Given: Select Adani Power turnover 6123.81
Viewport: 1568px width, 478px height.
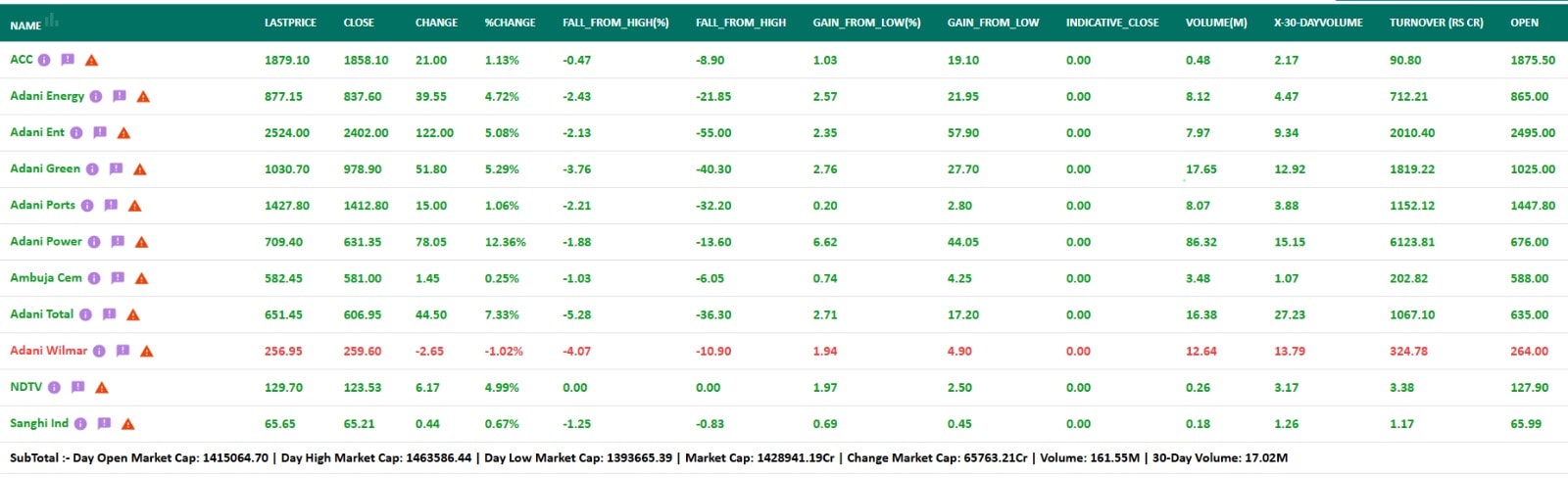Looking at the screenshot, I should pyautogui.click(x=1411, y=242).
